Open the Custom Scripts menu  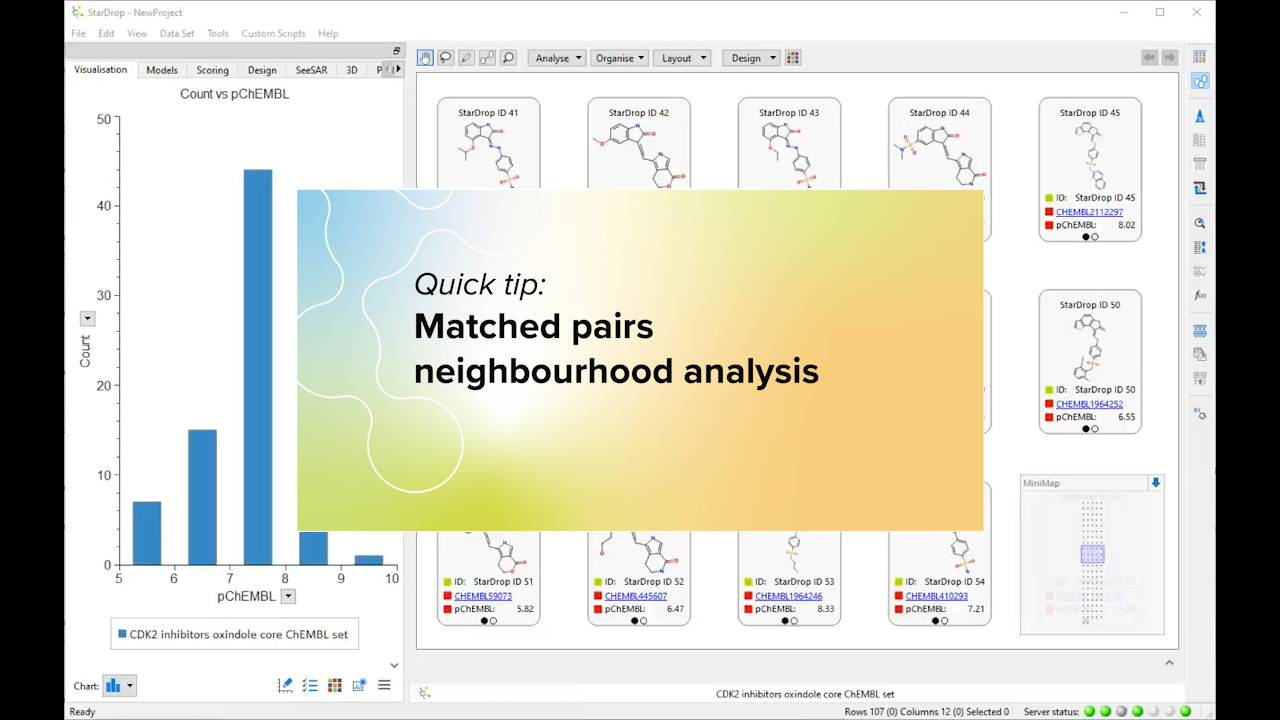tap(273, 33)
